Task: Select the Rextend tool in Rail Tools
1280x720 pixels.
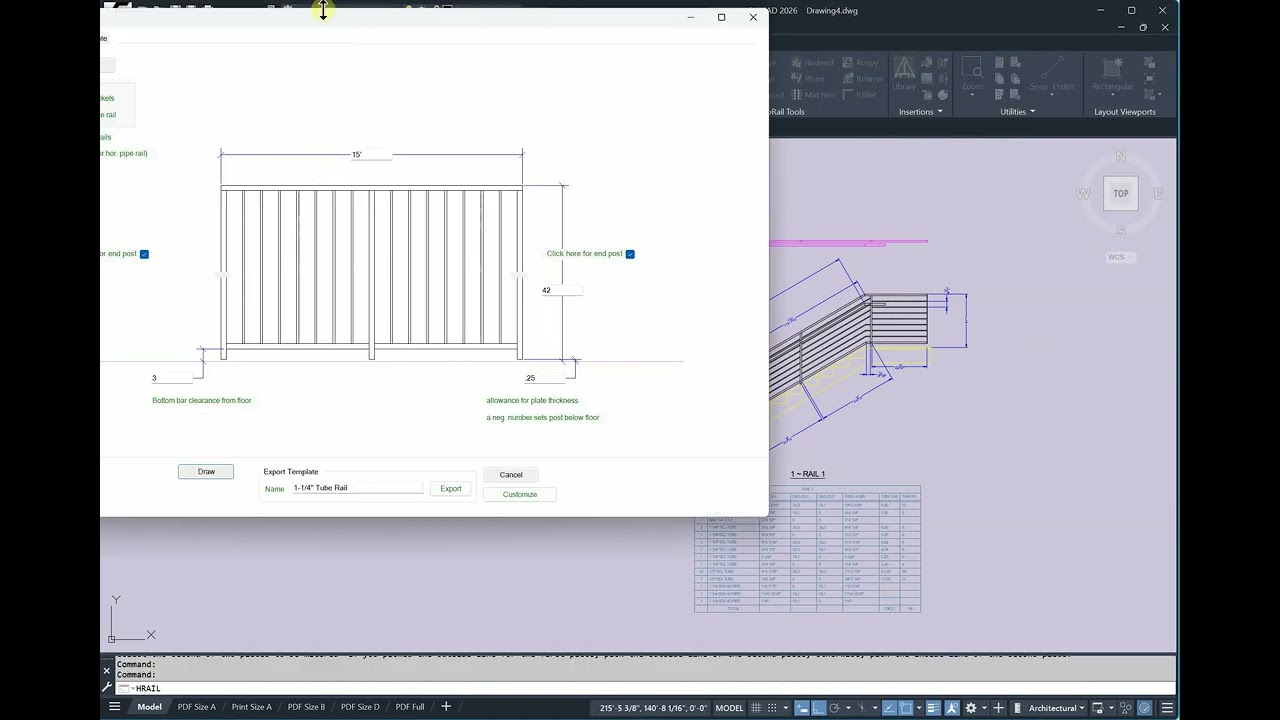Action: click(x=811, y=62)
